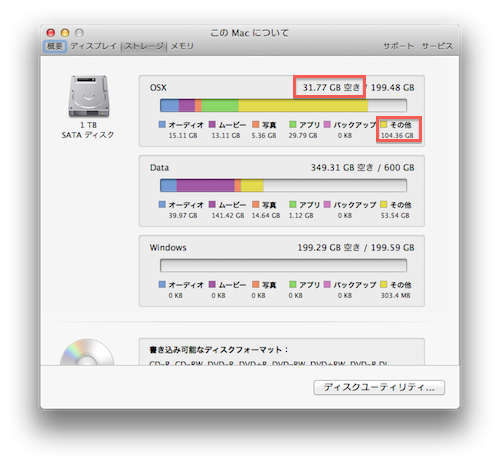Click the 141.42 GB movie value

(x=228, y=216)
